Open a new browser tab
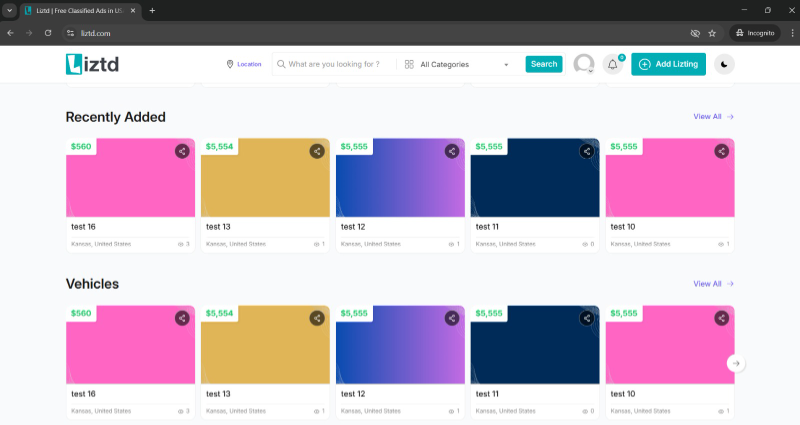This screenshot has height=425, width=800. (x=152, y=10)
